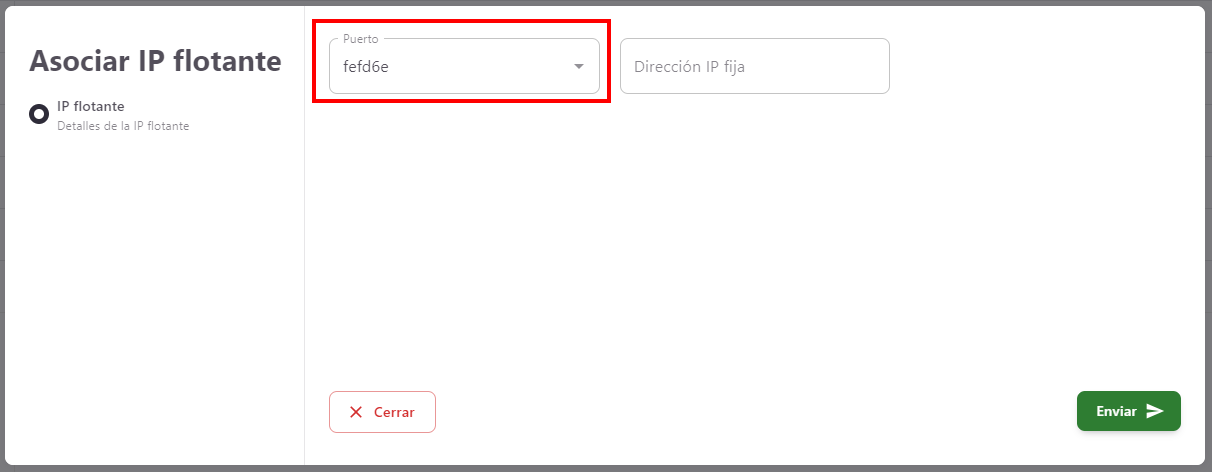The width and height of the screenshot is (1212, 472).
Task: Click the Dirección IP fija placeholder text
Action: point(689,67)
